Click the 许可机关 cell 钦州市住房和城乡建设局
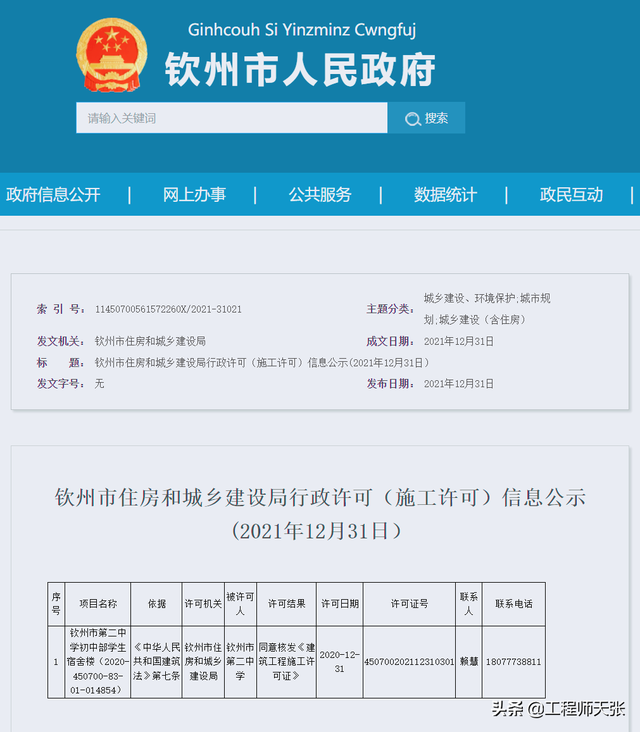640x732 pixels. [203, 662]
